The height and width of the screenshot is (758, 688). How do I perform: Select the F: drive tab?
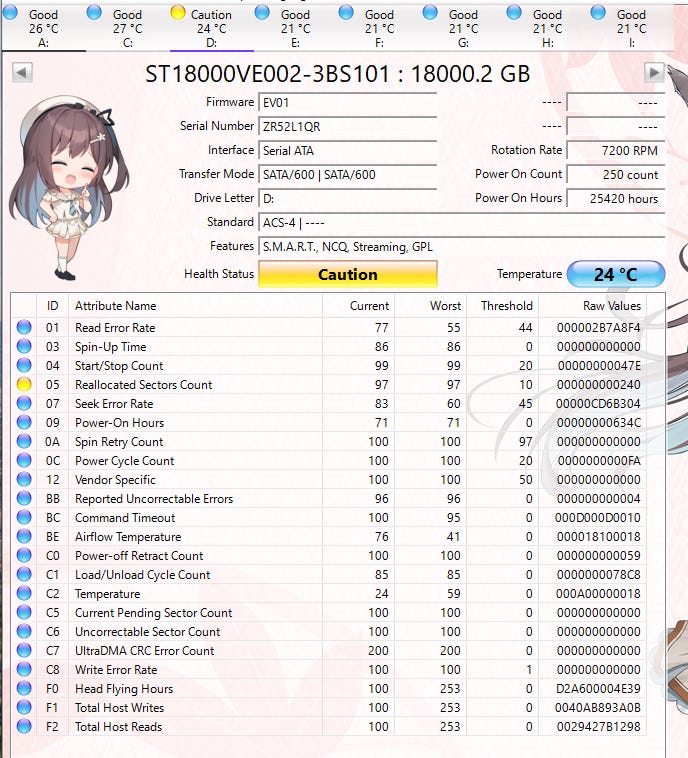click(x=380, y=28)
